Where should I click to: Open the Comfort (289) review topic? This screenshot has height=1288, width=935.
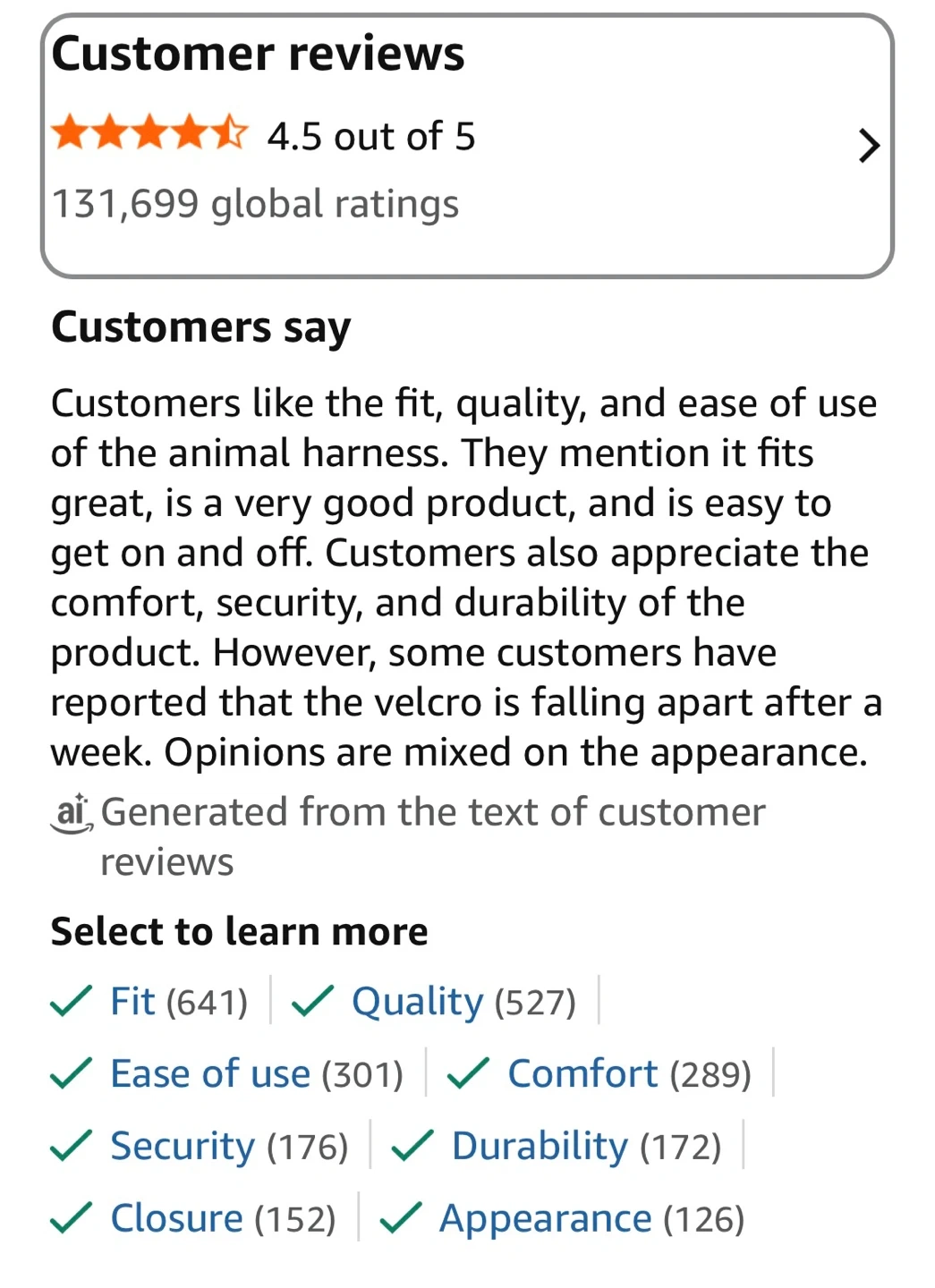tap(628, 1074)
